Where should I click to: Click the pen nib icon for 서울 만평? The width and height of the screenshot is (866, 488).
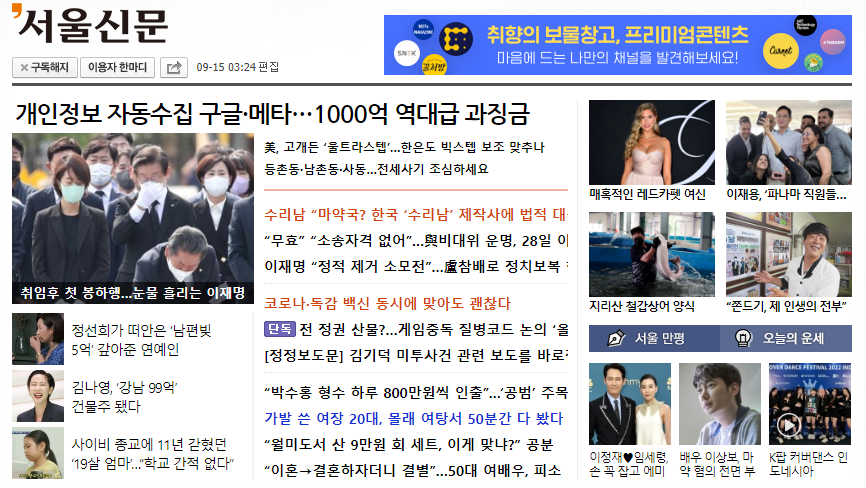tap(615, 339)
